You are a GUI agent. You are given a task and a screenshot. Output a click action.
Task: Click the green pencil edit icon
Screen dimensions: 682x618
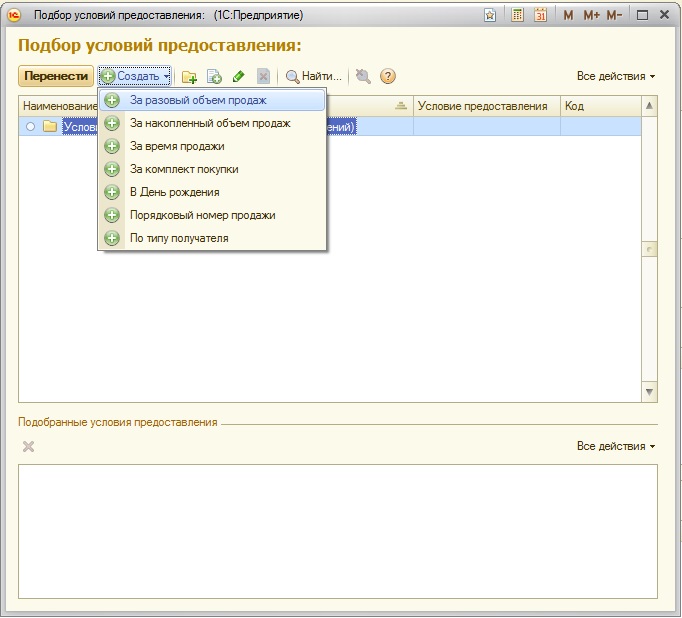point(238,77)
